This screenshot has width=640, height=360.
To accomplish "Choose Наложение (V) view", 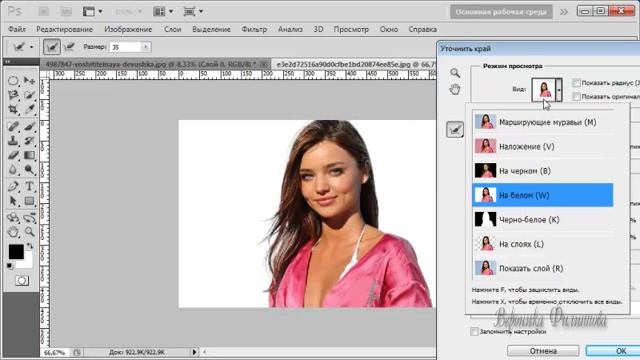I will click(x=543, y=147).
